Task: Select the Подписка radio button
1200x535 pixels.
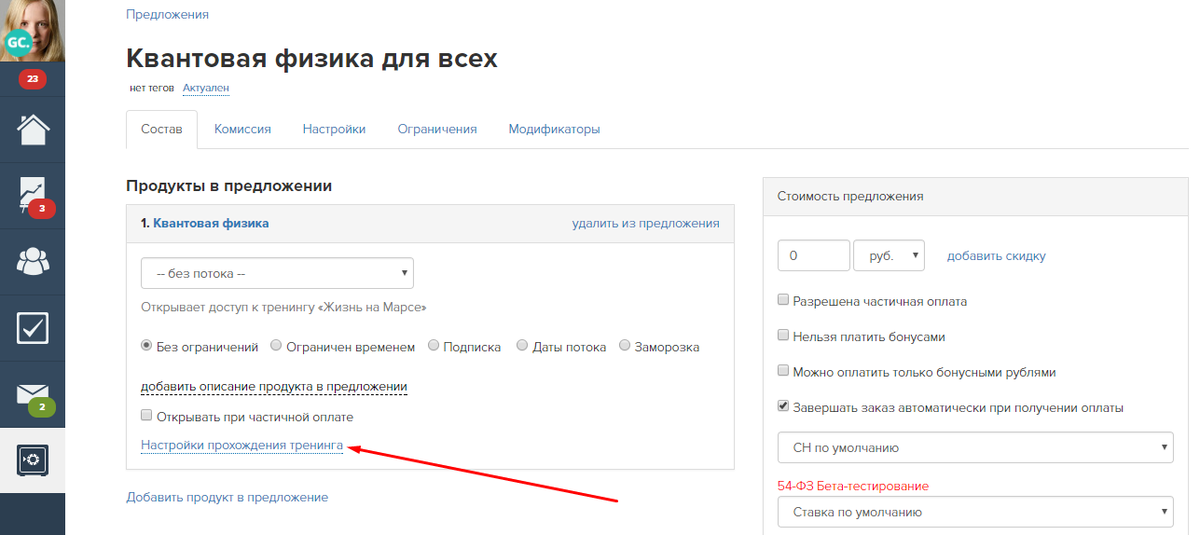Action: (x=434, y=346)
